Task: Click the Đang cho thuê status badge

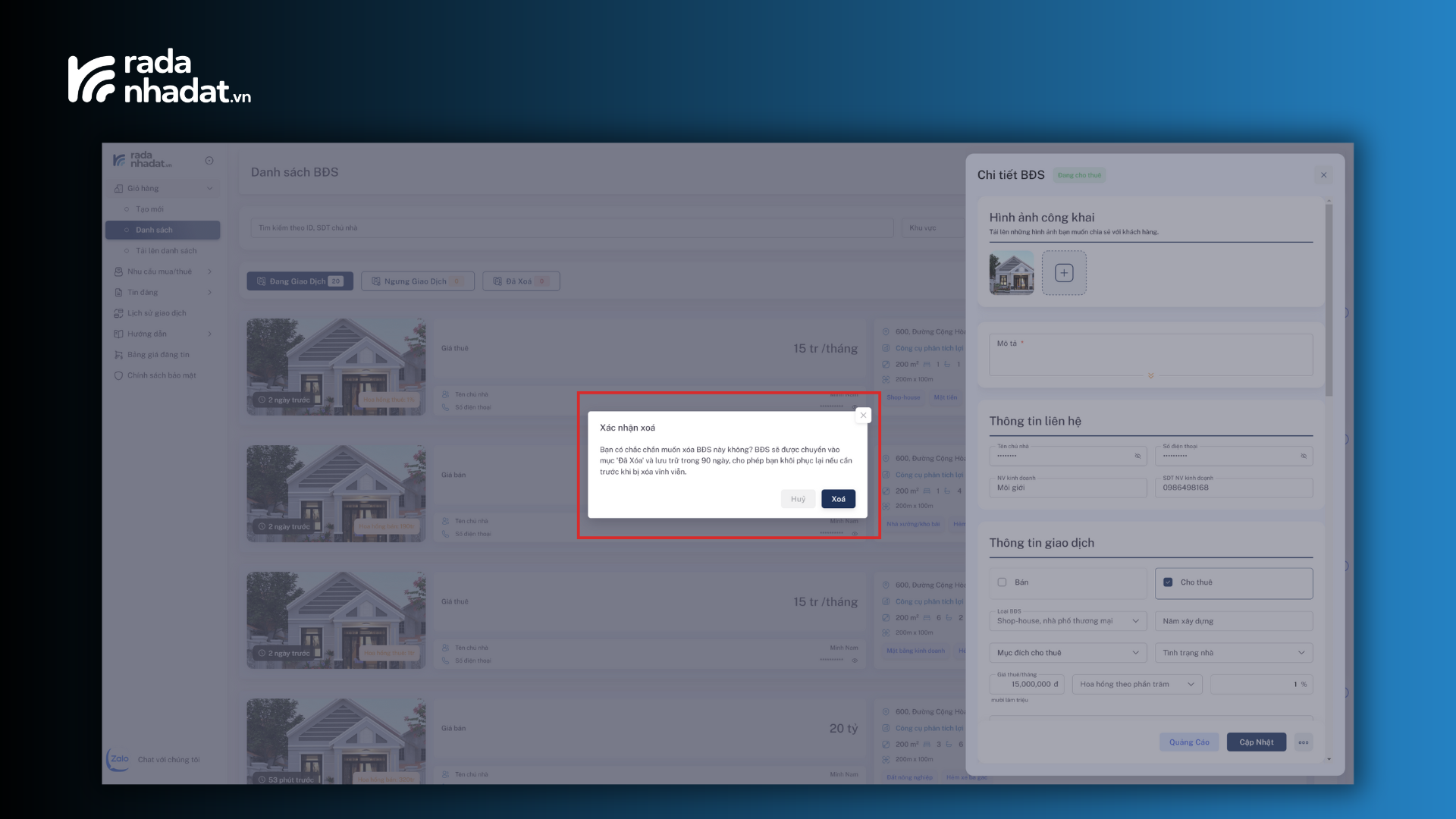Action: [x=1079, y=175]
